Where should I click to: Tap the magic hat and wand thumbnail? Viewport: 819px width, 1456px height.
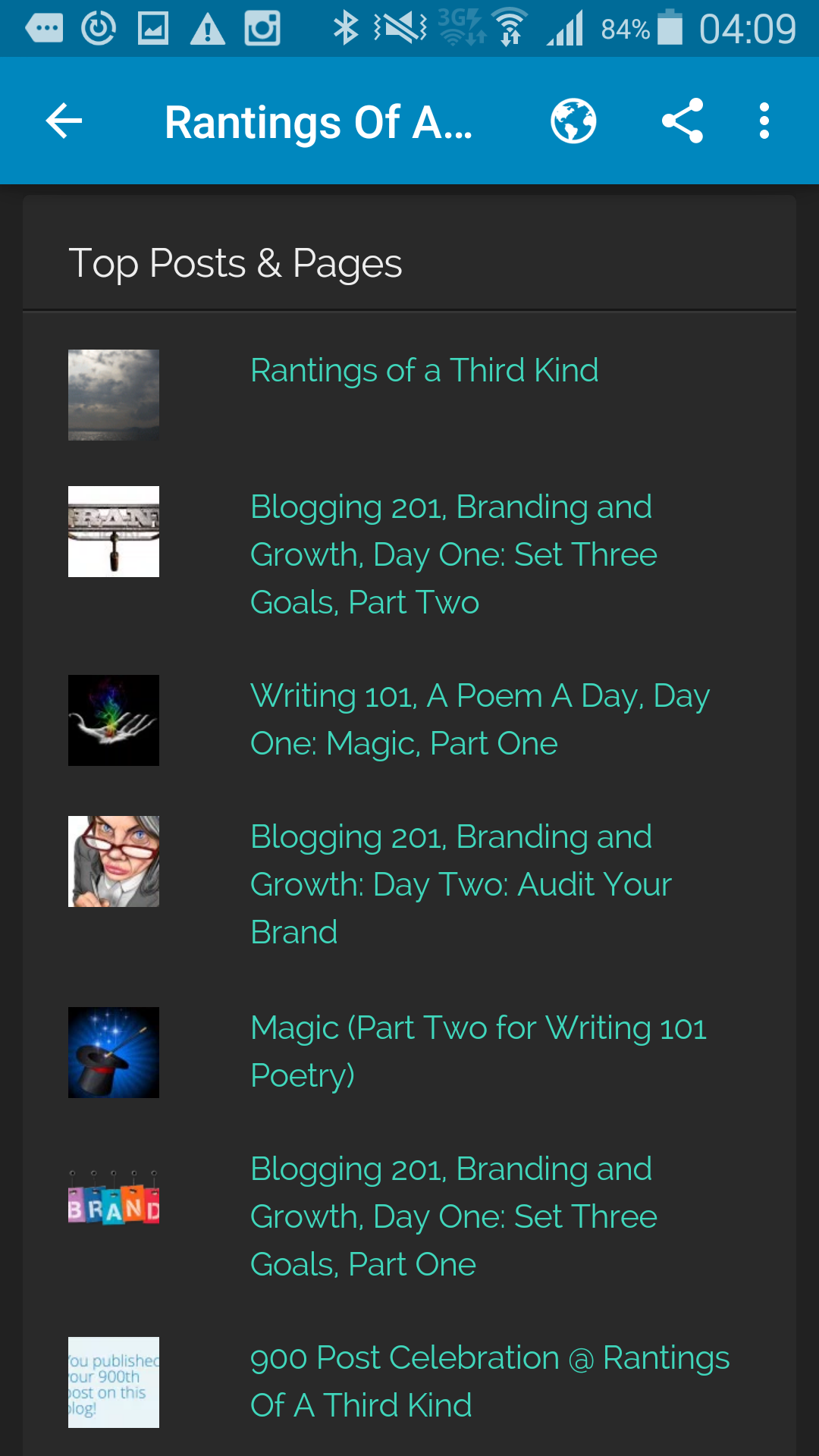[114, 1053]
